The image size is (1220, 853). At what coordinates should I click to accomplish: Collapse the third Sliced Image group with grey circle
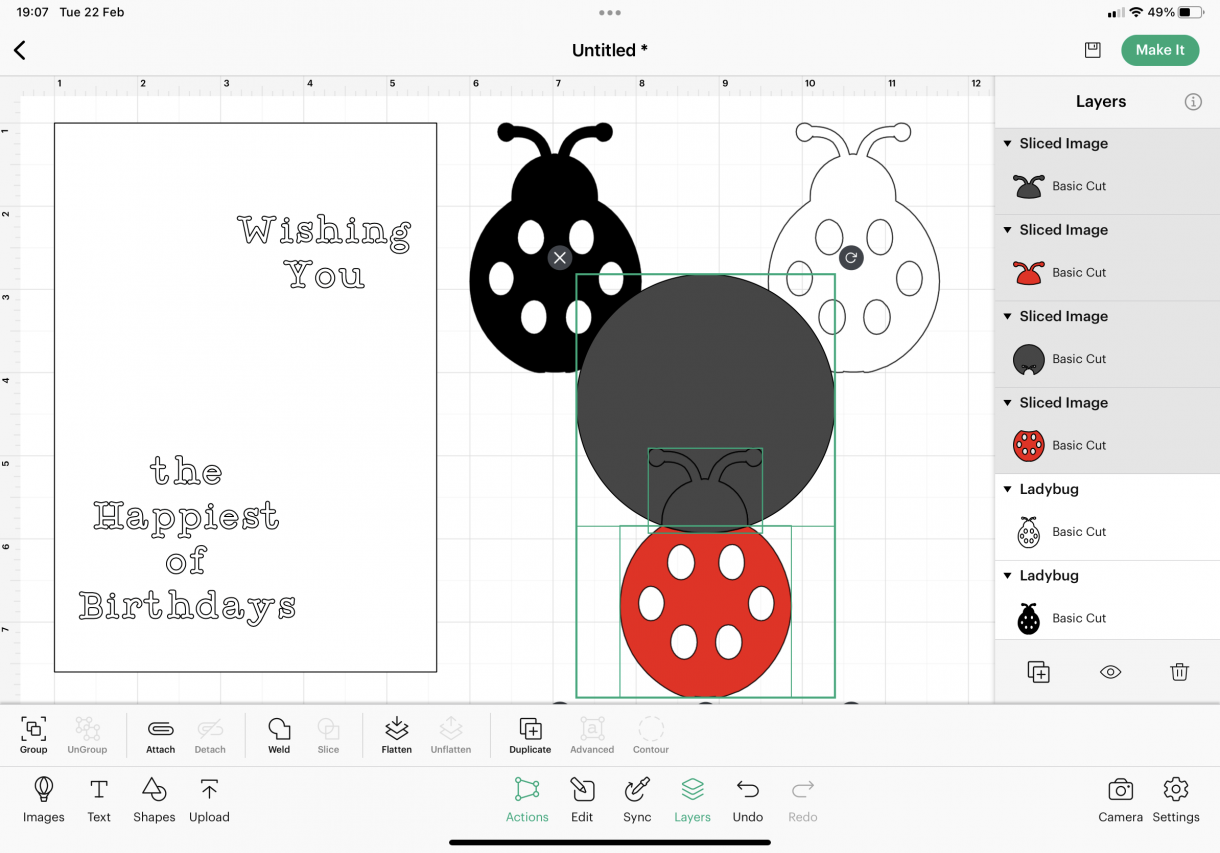point(1008,317)
